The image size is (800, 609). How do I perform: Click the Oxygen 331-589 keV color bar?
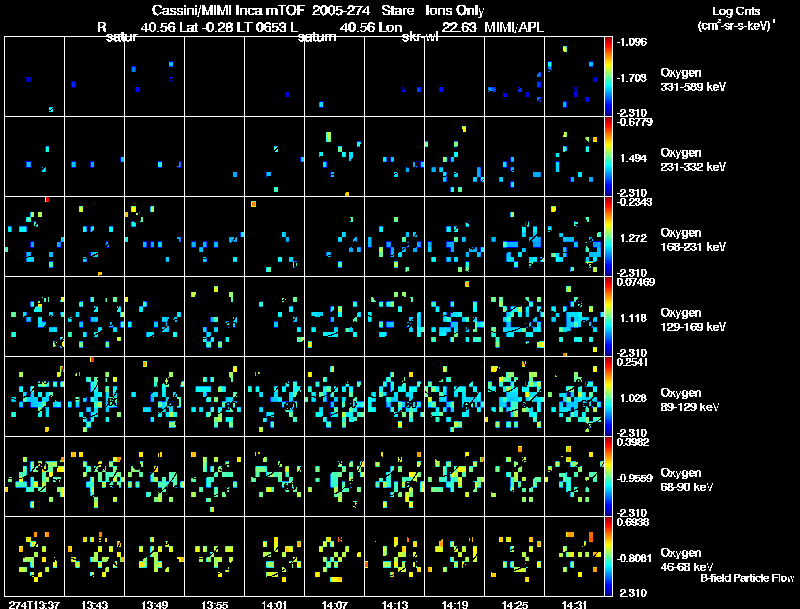tap(610, 76)
